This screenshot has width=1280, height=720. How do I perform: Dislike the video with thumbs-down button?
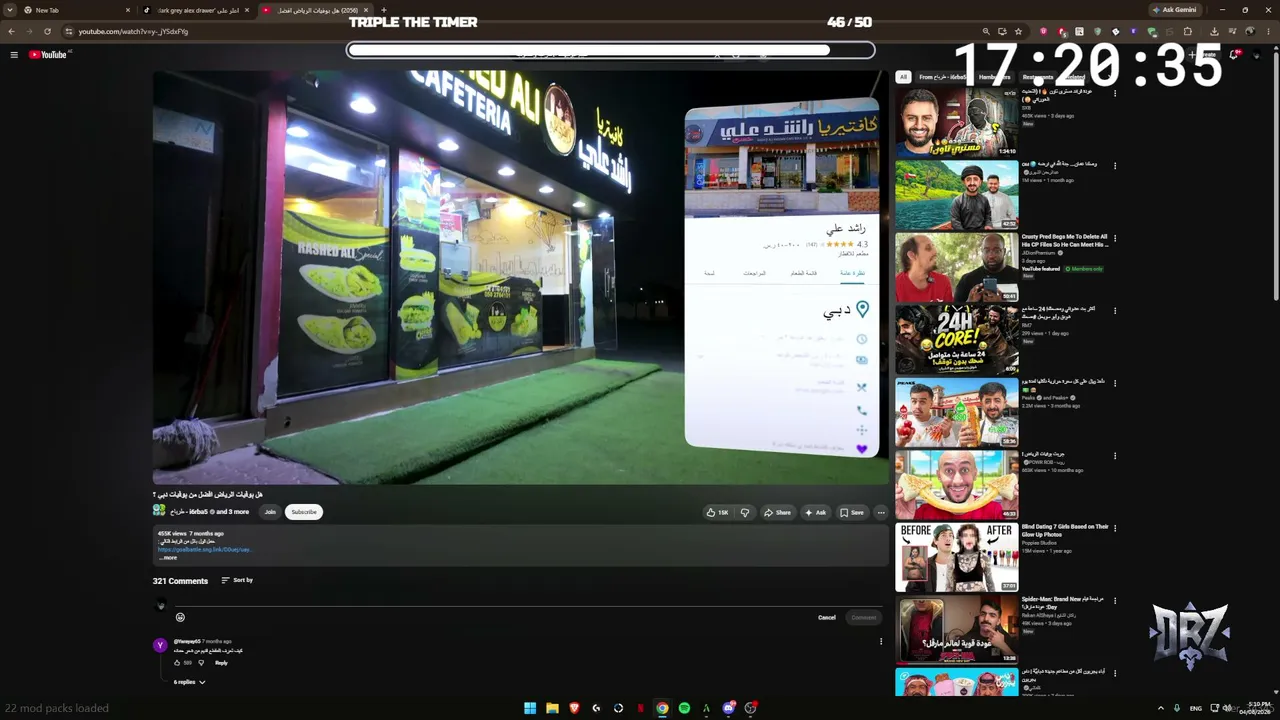[x=744, y=512]
